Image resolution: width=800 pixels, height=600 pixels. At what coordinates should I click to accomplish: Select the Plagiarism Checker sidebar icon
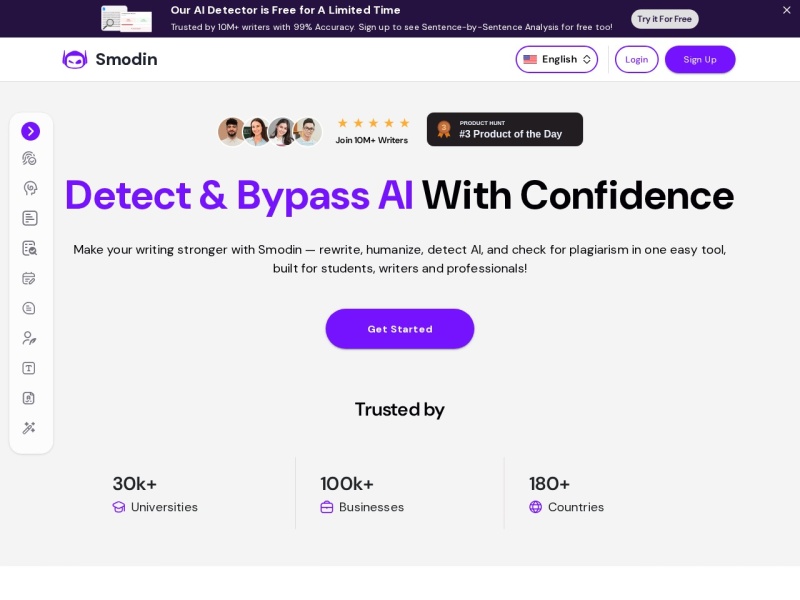(30, 248)
